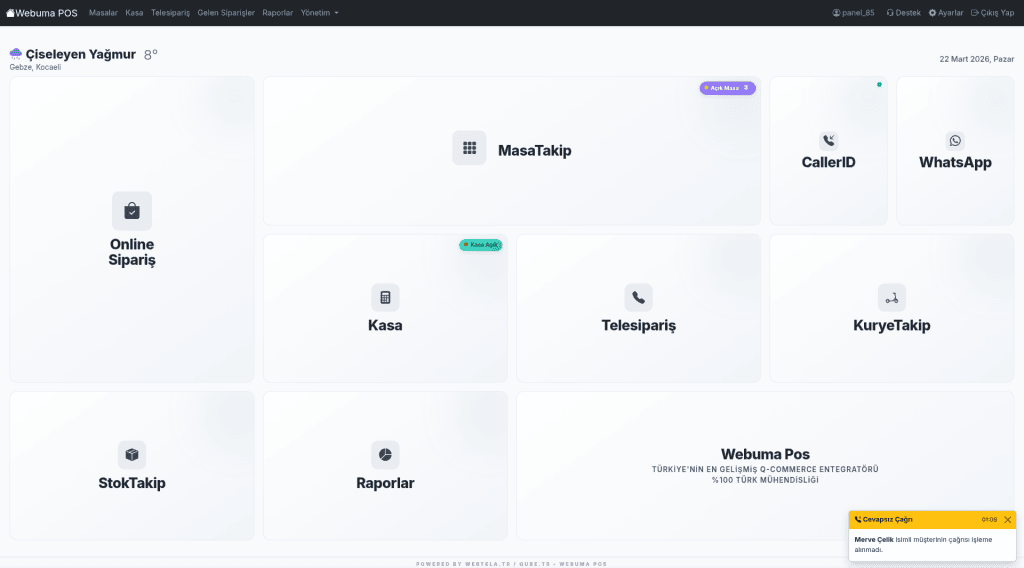Click the Merve Çelik missed call message
The image size is (1024, 568).
pos(923,544)
